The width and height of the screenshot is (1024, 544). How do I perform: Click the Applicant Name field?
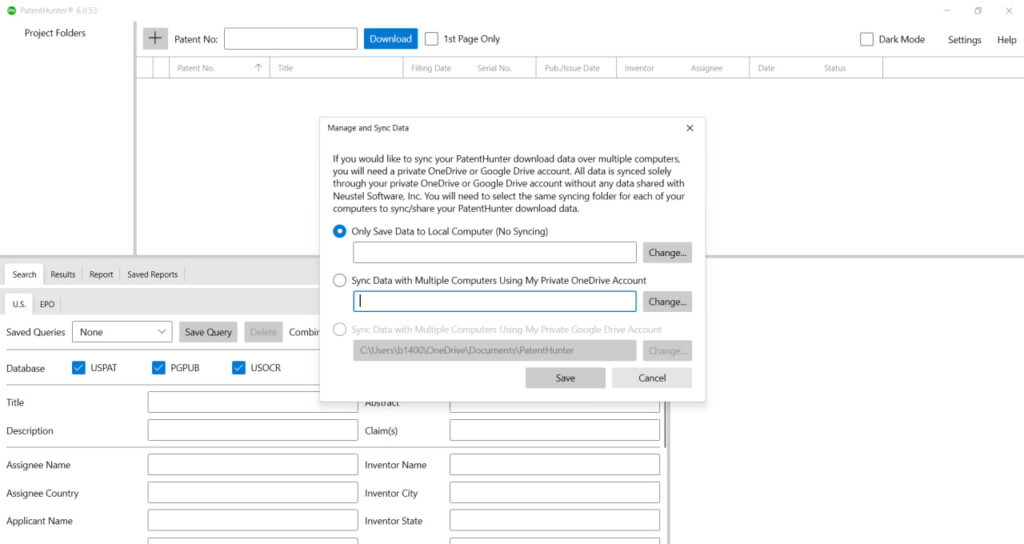252,520
